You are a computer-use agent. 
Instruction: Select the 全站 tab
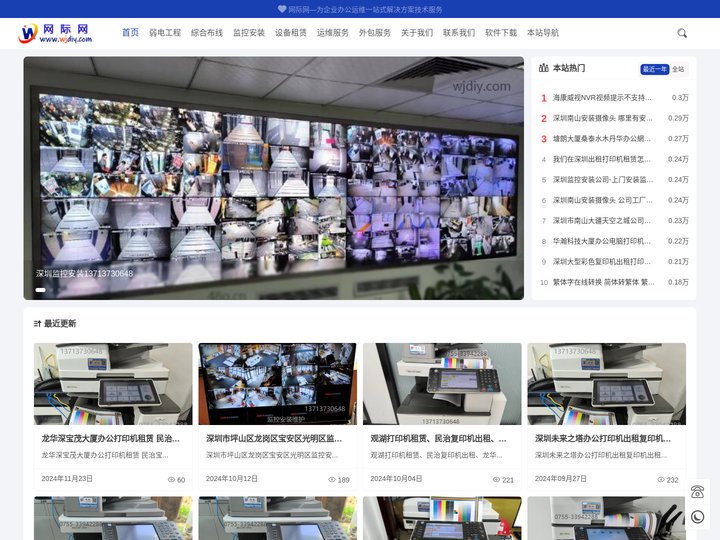point(678,69)
